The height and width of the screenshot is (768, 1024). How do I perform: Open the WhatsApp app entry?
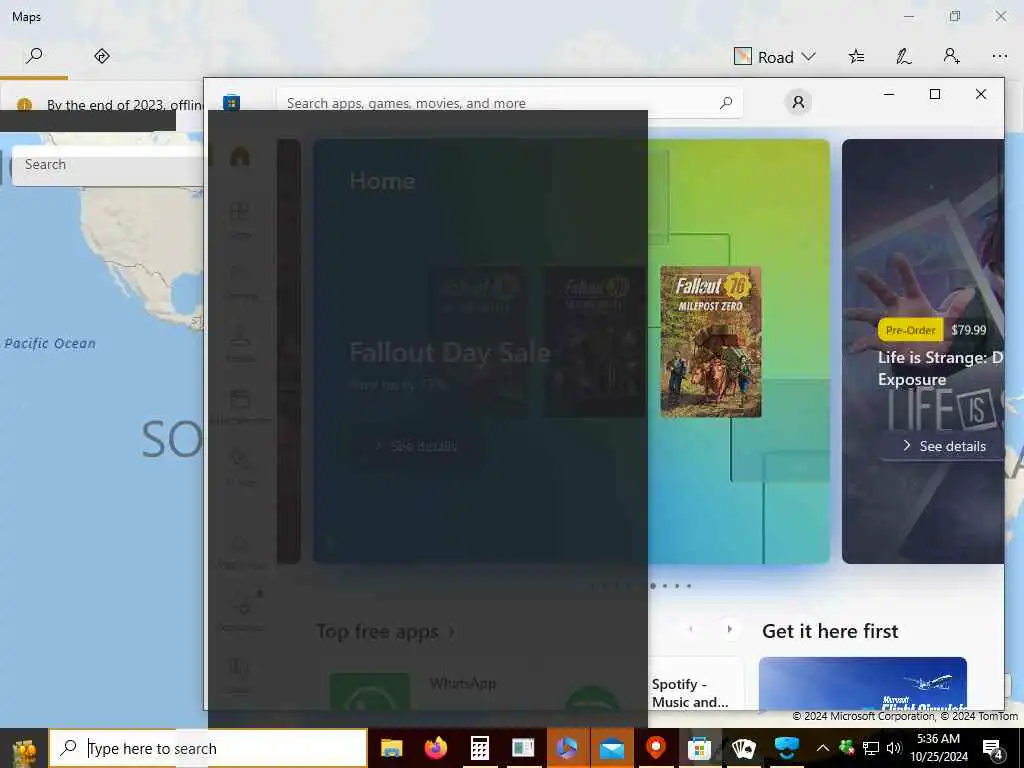pos(462,683)
